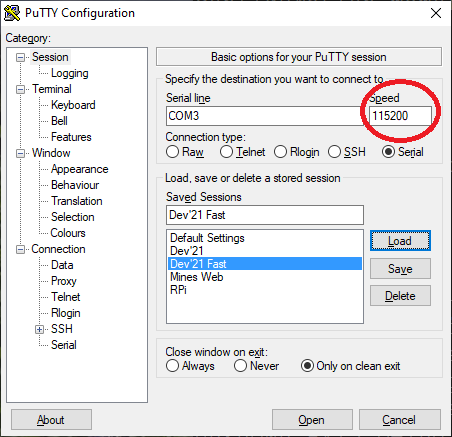Select Keyboard settings in tree
The height and width of the screenshot is (437, 452).
point(73,105)
